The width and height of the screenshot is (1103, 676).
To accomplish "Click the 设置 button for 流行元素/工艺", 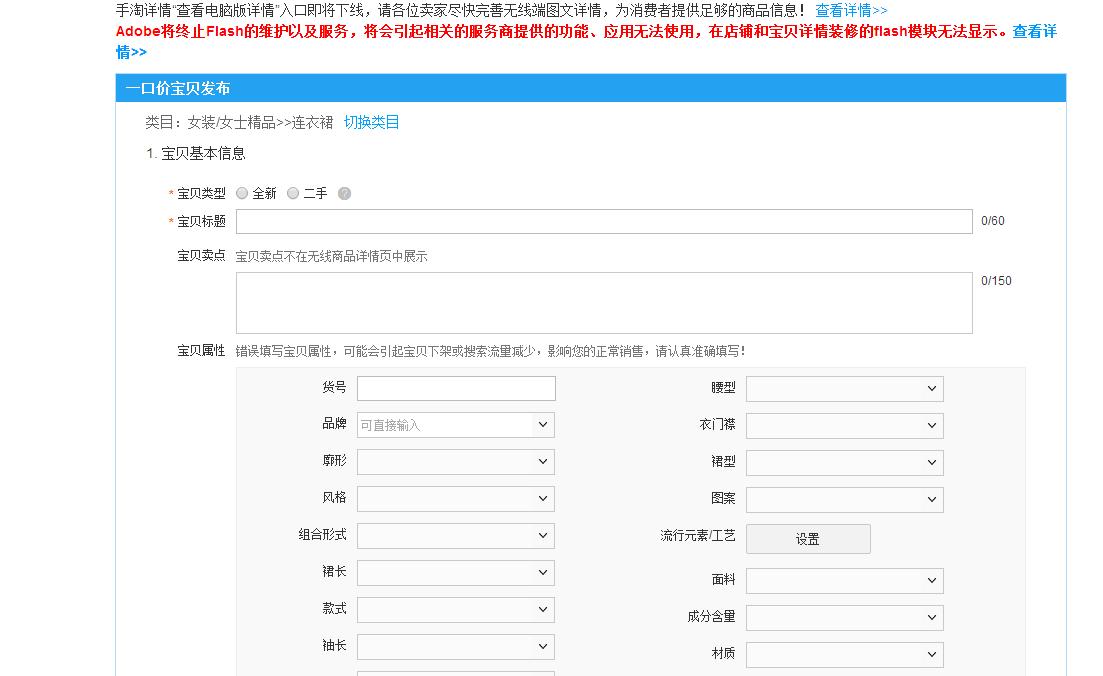I will (808, 538).
